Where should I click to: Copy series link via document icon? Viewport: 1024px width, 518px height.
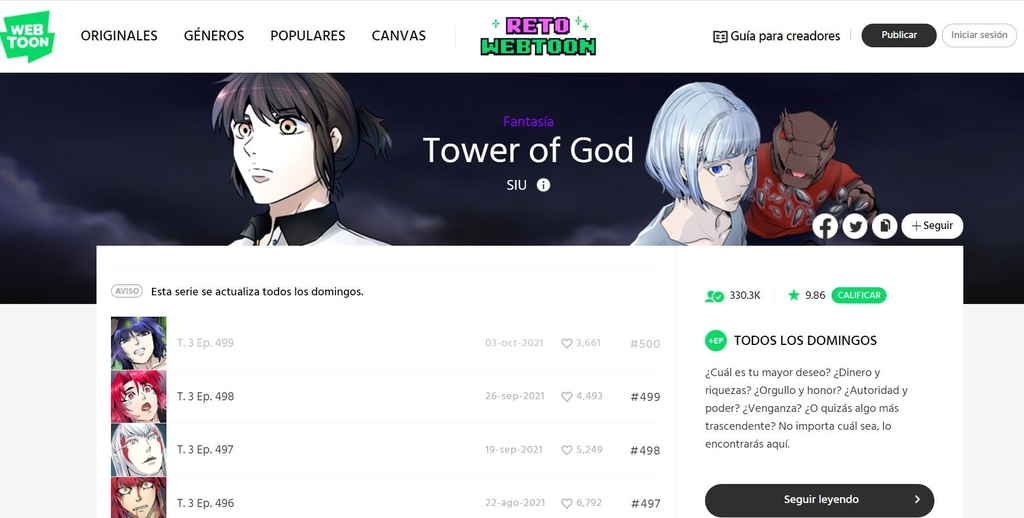coord(884,226)
